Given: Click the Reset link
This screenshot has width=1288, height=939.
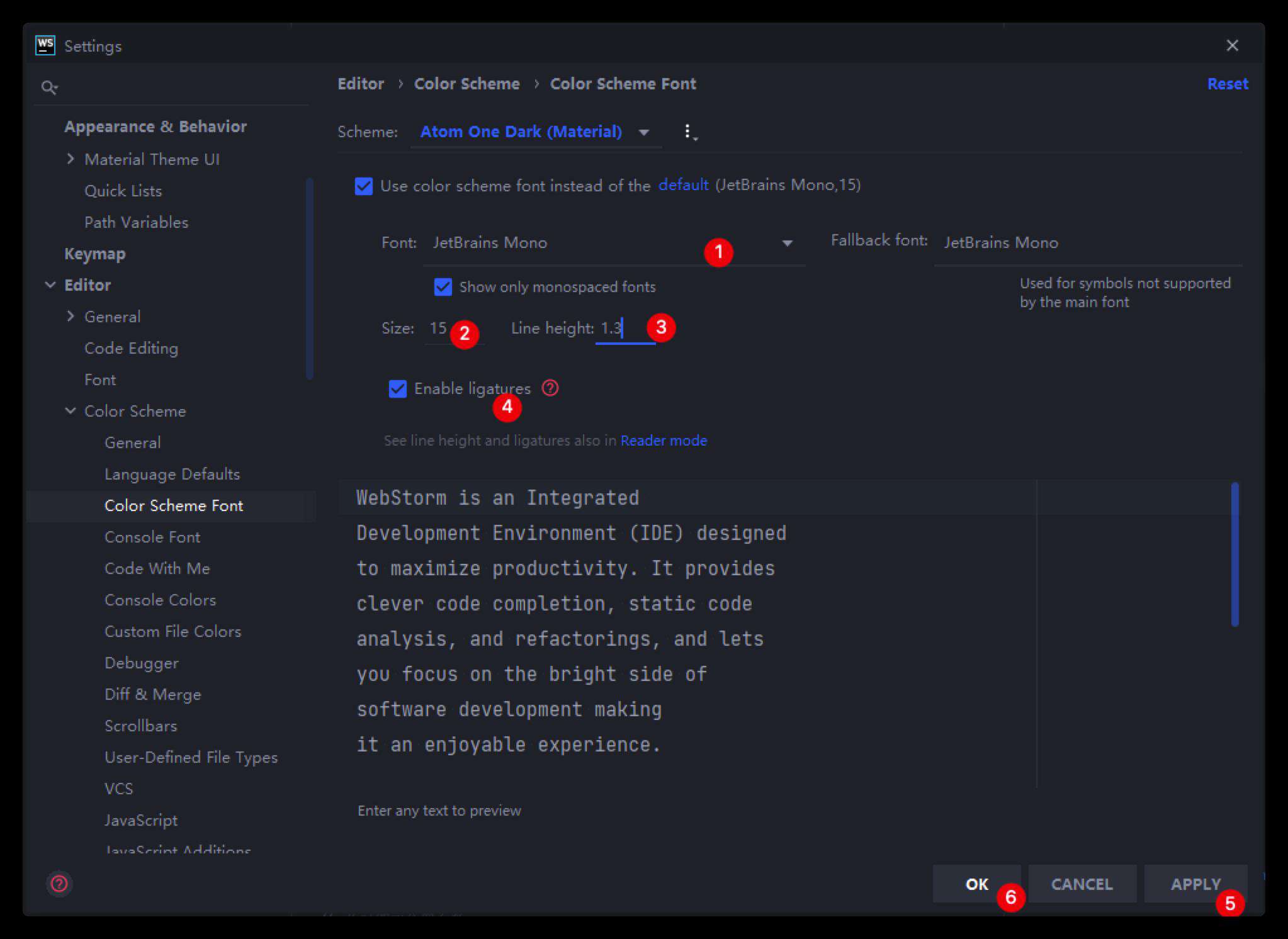Looking at the screenshot, I should point(1228,84).
